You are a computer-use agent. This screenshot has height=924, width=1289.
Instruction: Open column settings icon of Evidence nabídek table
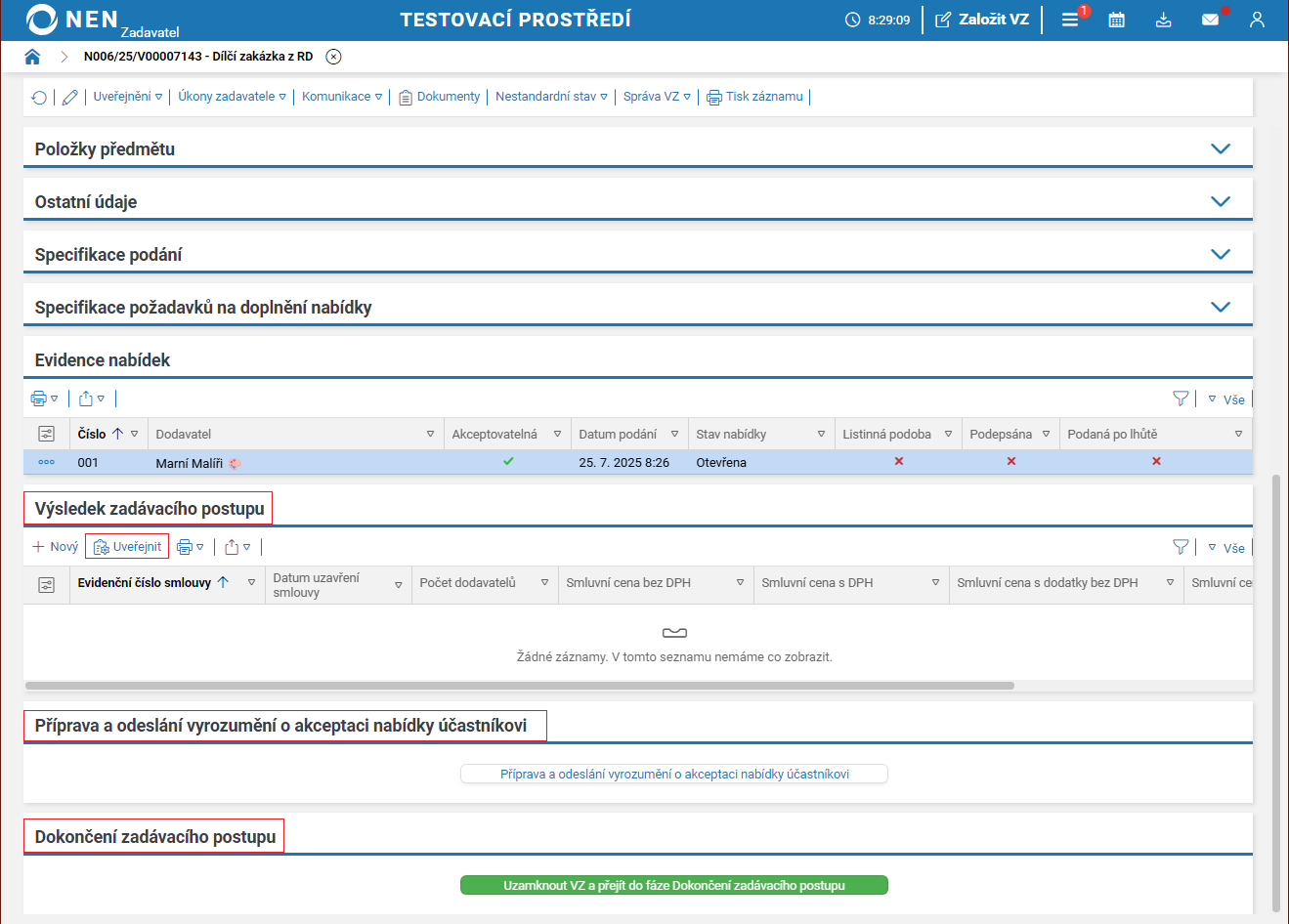(x=46, y=434)
